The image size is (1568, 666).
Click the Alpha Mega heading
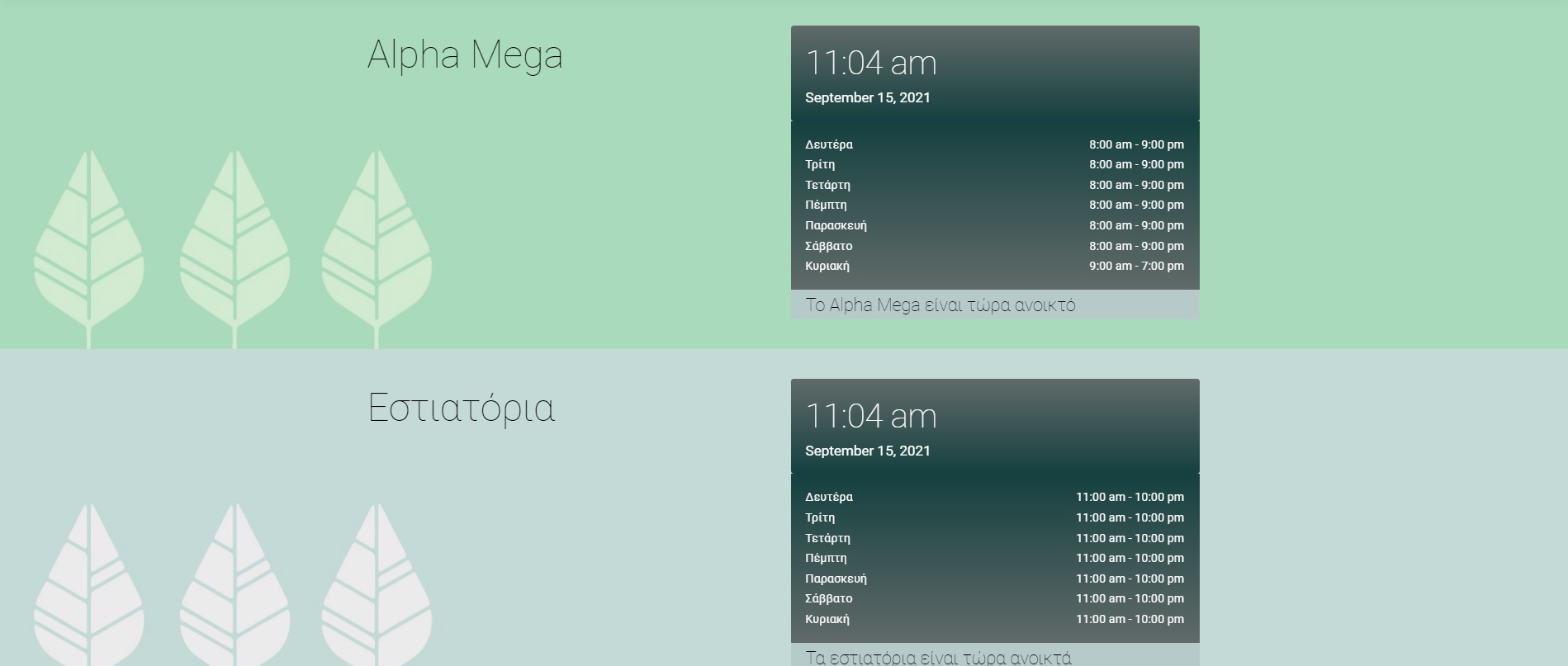tap(465, 55)
